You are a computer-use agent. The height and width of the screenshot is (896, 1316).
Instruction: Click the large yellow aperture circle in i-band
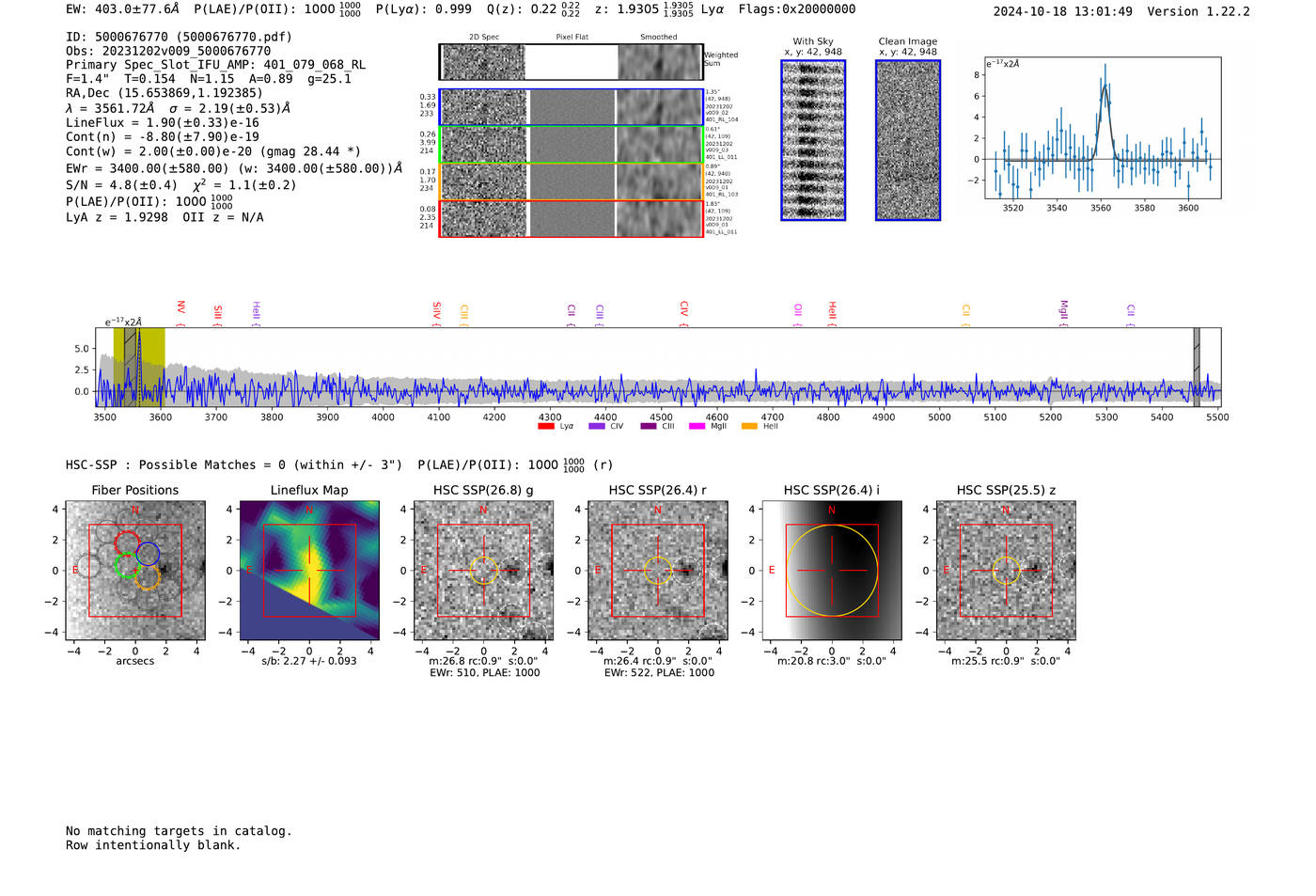(832, 571)
